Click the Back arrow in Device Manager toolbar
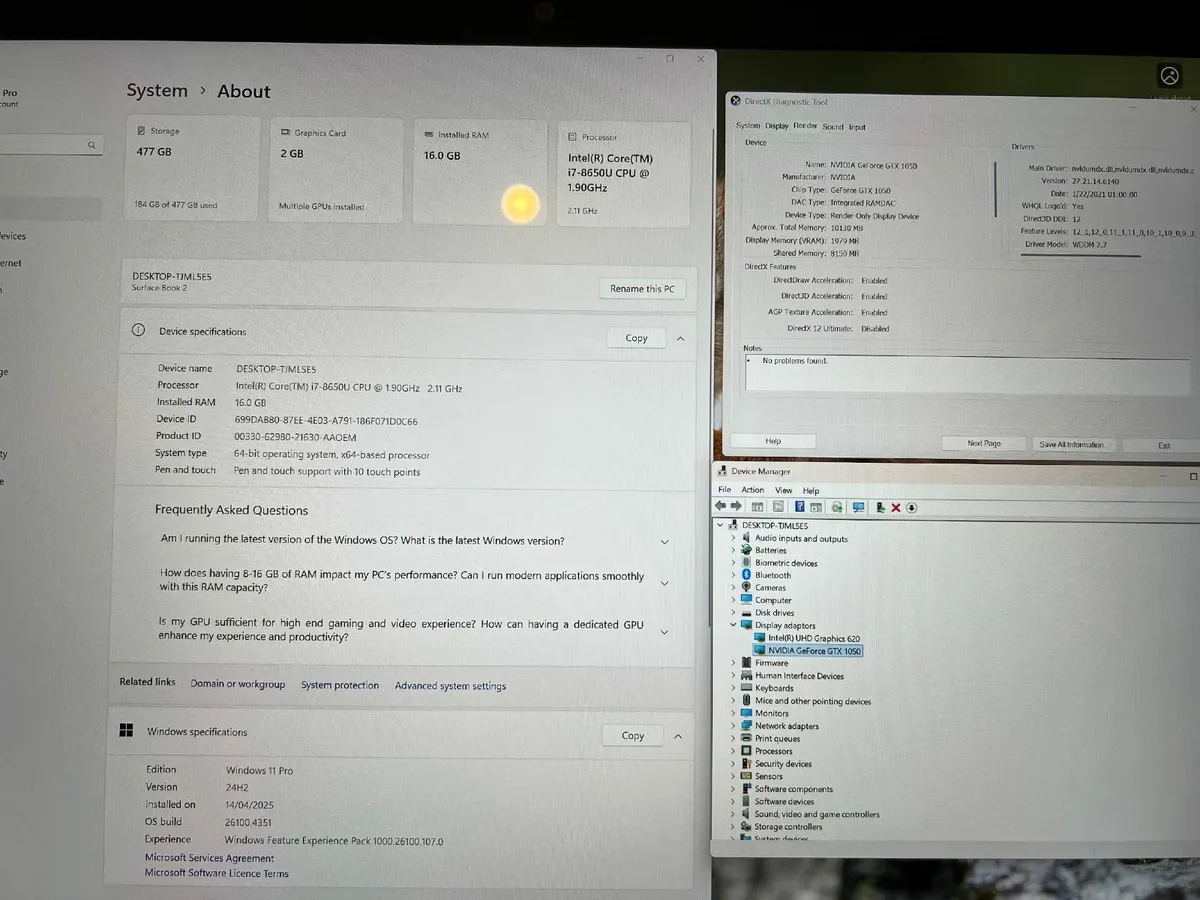 (721, 507)
